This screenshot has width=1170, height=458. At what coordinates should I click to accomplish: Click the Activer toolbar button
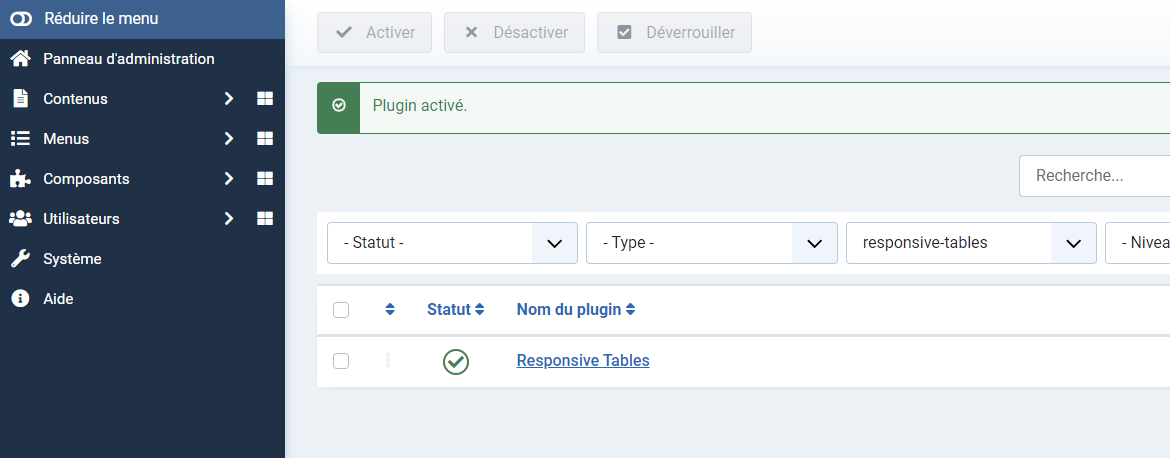point(375,33)
